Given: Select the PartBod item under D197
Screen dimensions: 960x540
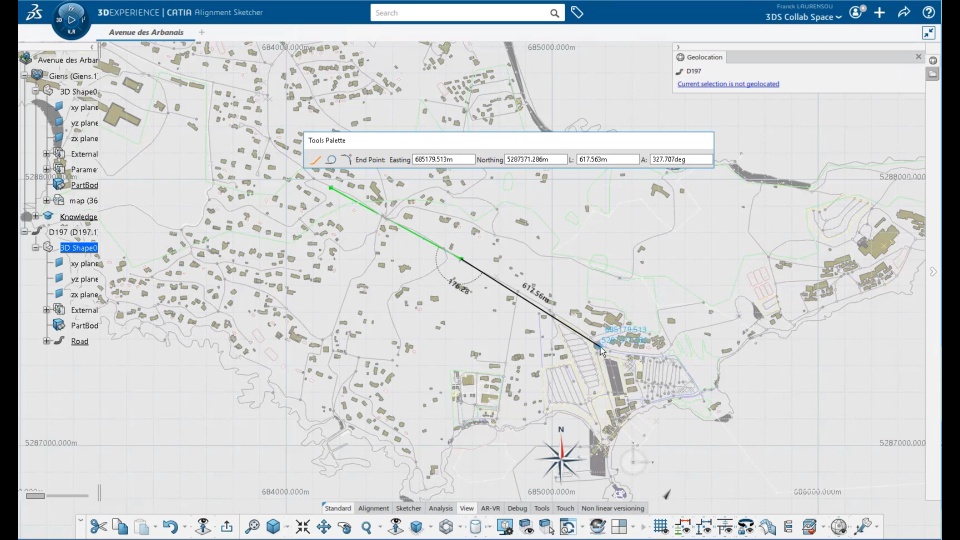Looking at the screenshot, I should tap(84, 325).
